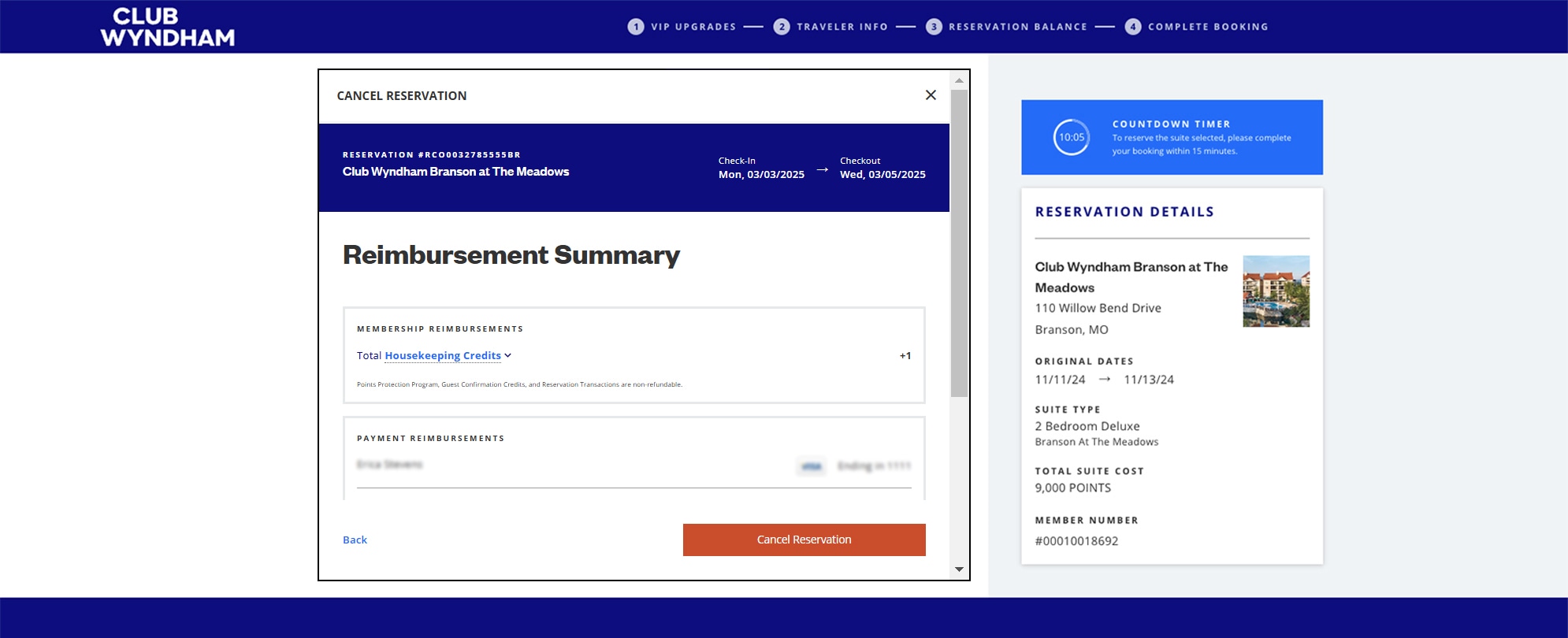Click the step 1 circle for VIP Upgrades
Image resolution: width=1568 pixels, height=638 pixels.
point(635,27)
